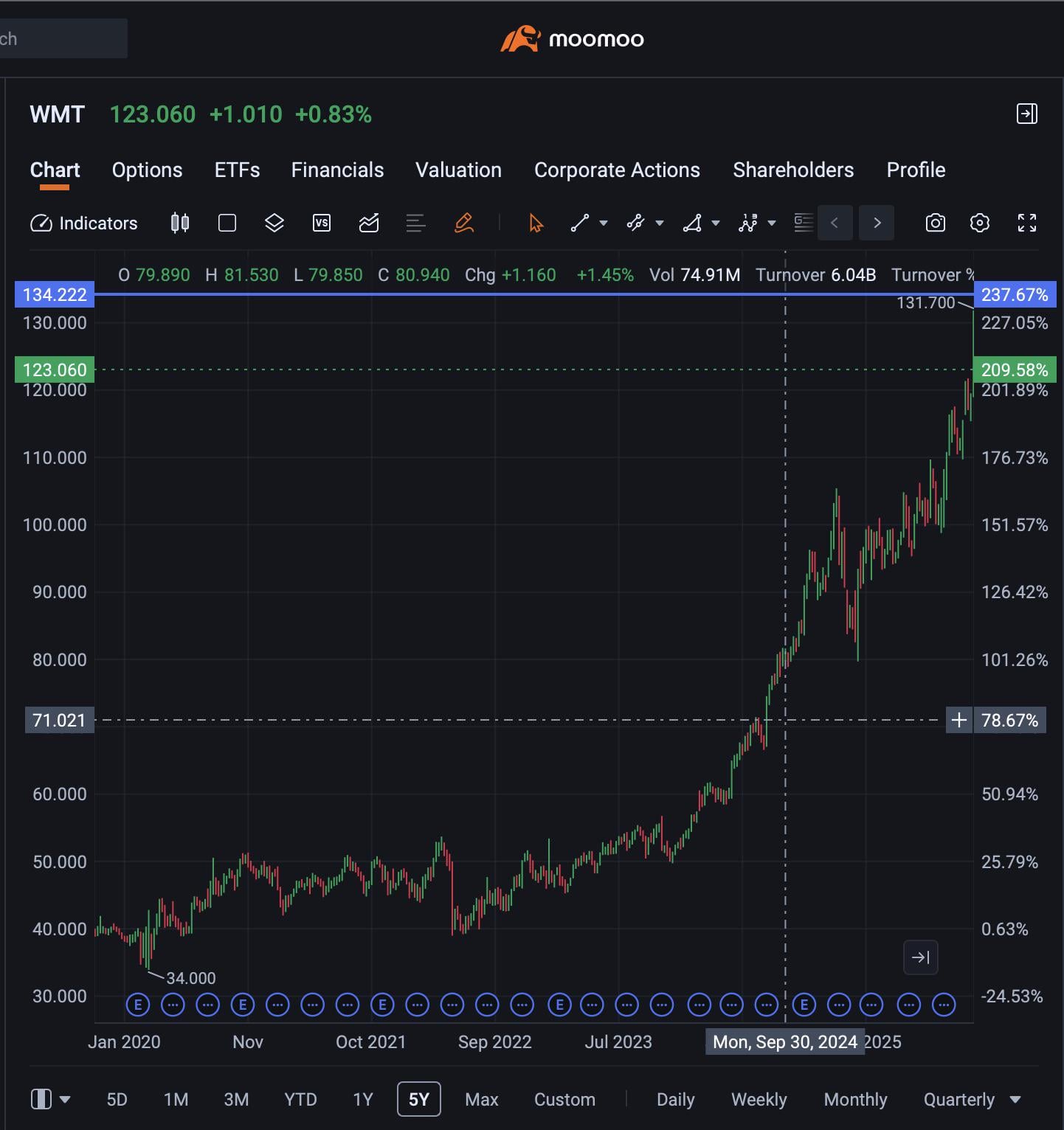The height and width of the screenshot is (1130, 1064).
Task: Select the 1Y time range
Action: tap(363, 1100)
